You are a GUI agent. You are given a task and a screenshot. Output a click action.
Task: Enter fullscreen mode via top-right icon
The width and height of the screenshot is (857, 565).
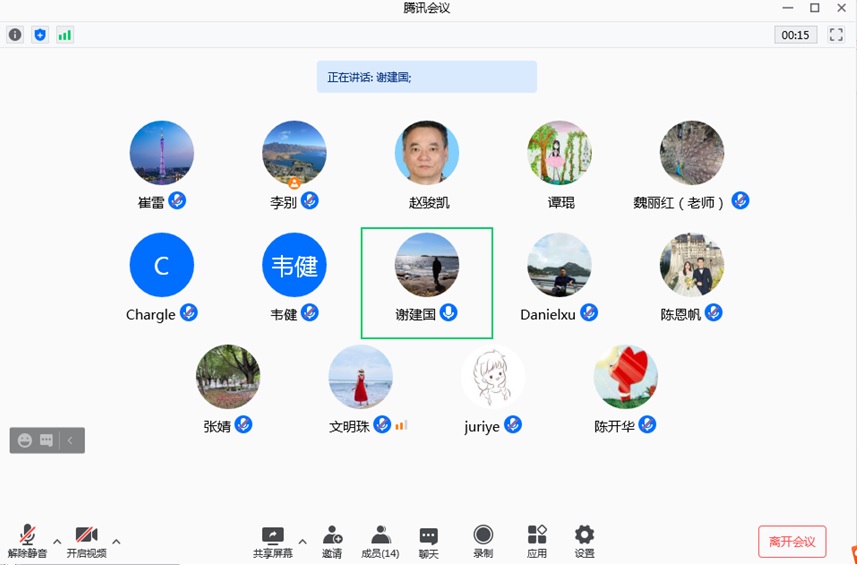[x=836, y=35]
